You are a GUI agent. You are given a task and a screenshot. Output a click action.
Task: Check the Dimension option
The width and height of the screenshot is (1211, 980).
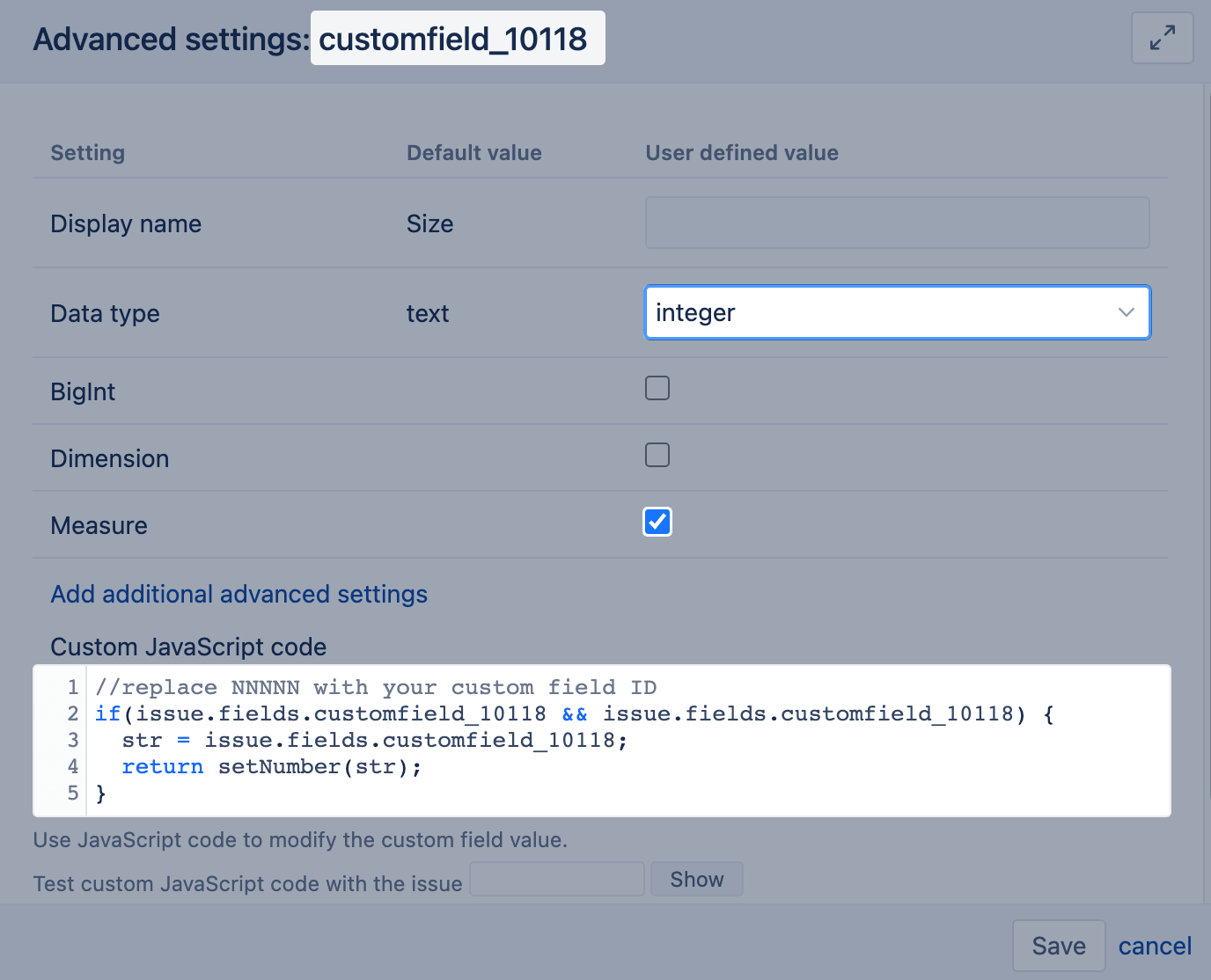(x=657, y=455)
